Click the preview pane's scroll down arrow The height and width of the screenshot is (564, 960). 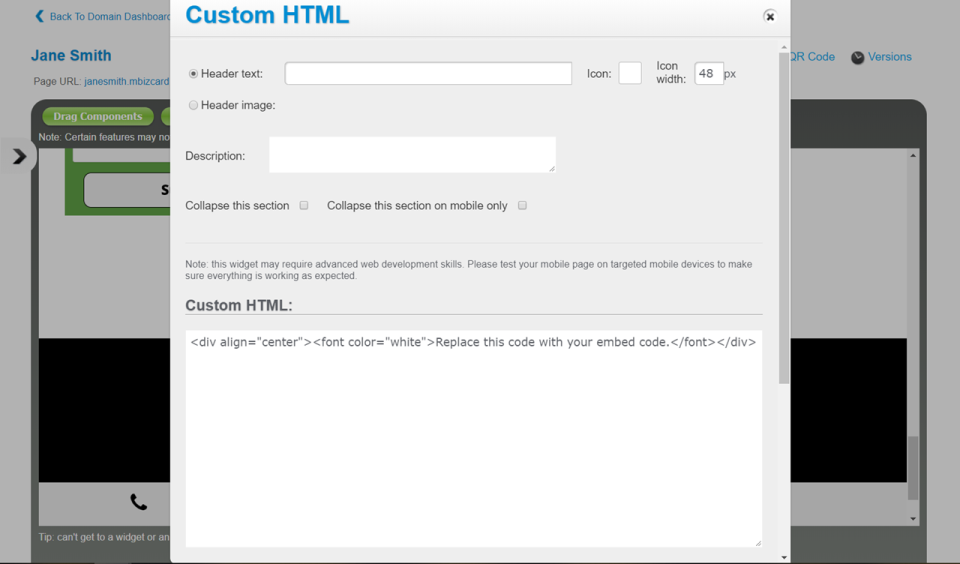(x=913, y=519)
